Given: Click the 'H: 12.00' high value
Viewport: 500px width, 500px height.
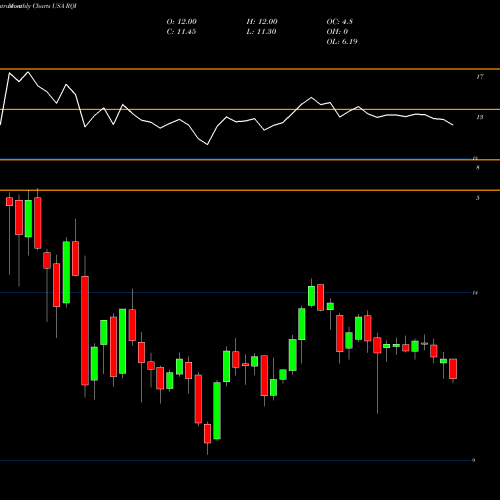Looking at the screenshot, I should (x=262, y=22).
